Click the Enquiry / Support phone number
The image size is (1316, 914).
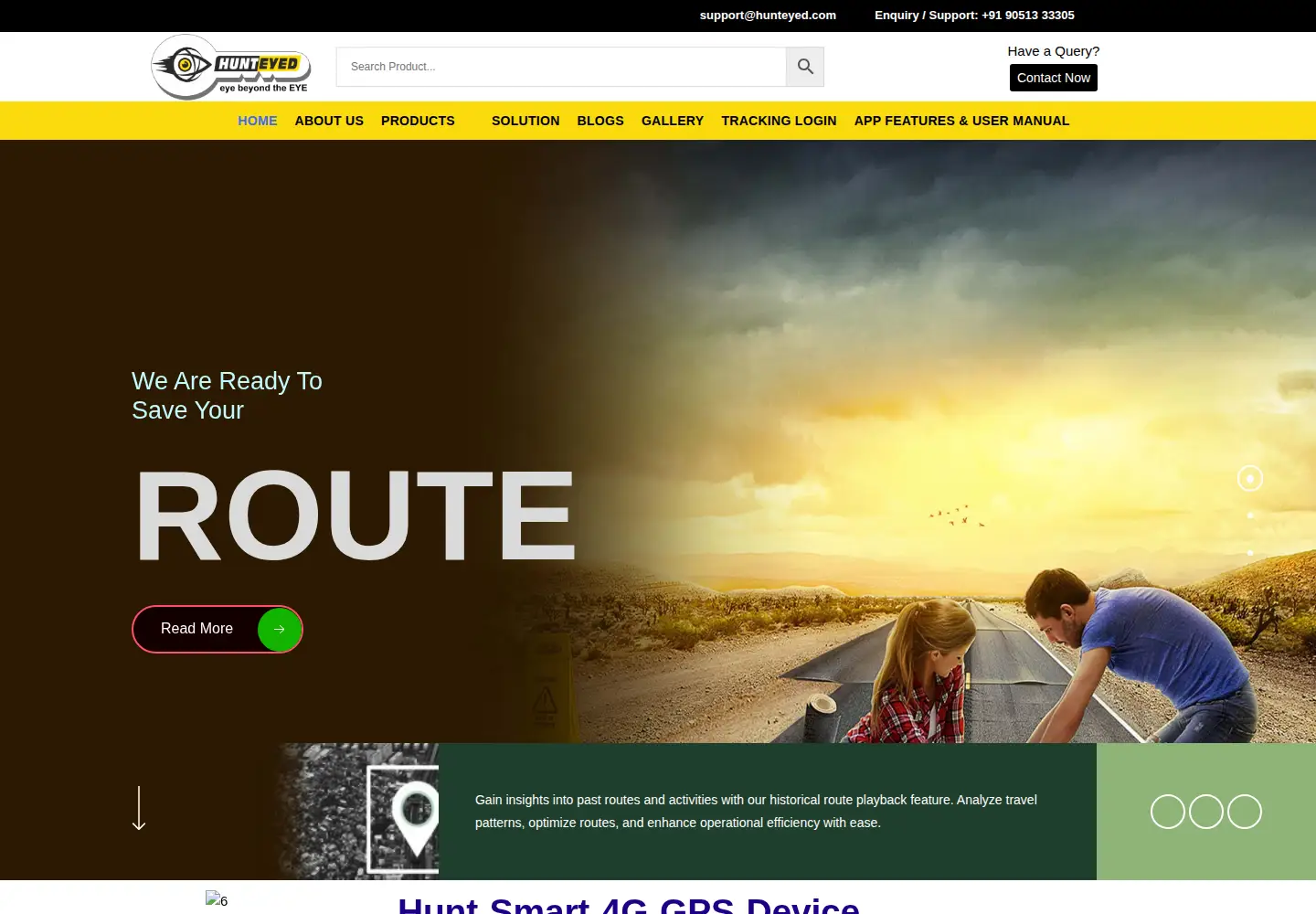click(x=974, y=16)
